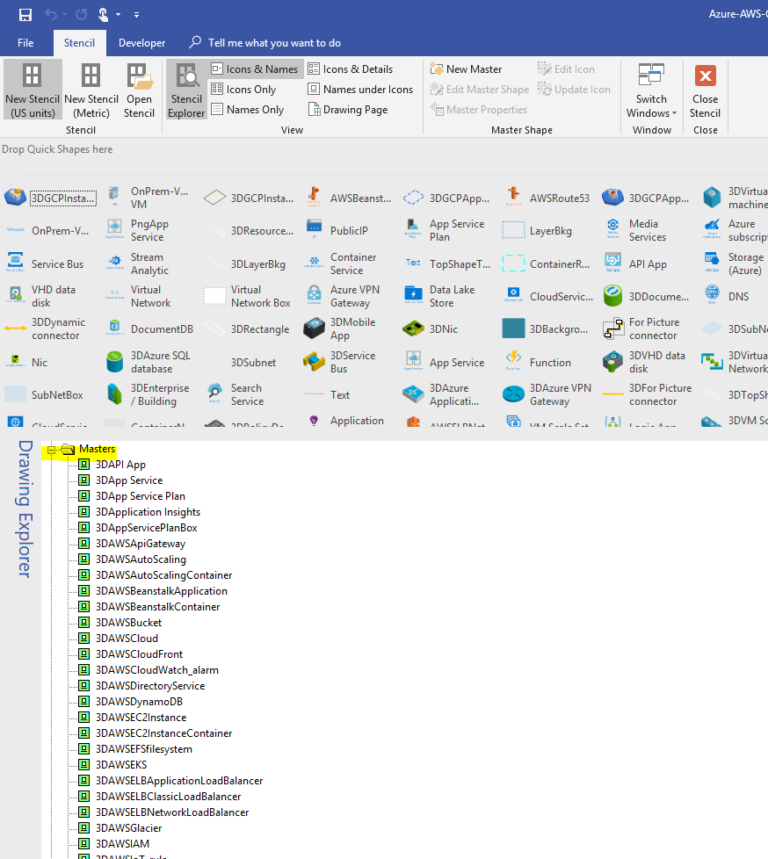Click the Redo icon in quick access toolbar
Screen dimensions: 768x859
click(x=81, y=15)
